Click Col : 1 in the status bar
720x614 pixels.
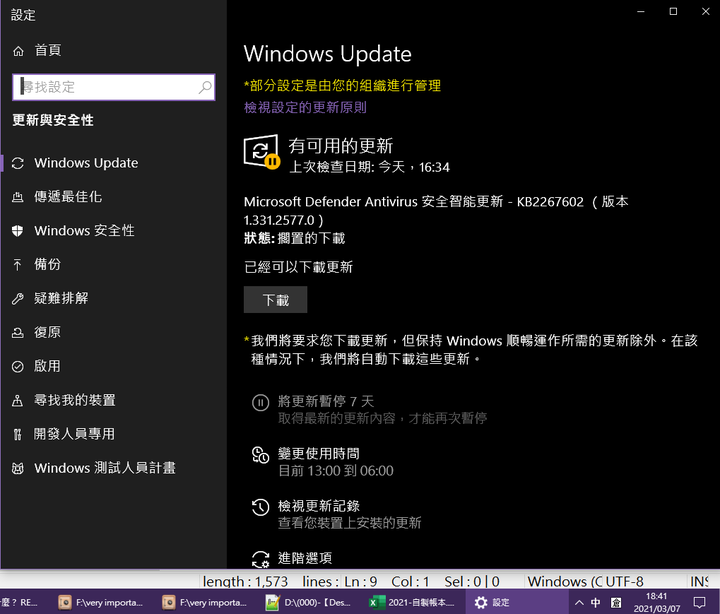(410, 581)
